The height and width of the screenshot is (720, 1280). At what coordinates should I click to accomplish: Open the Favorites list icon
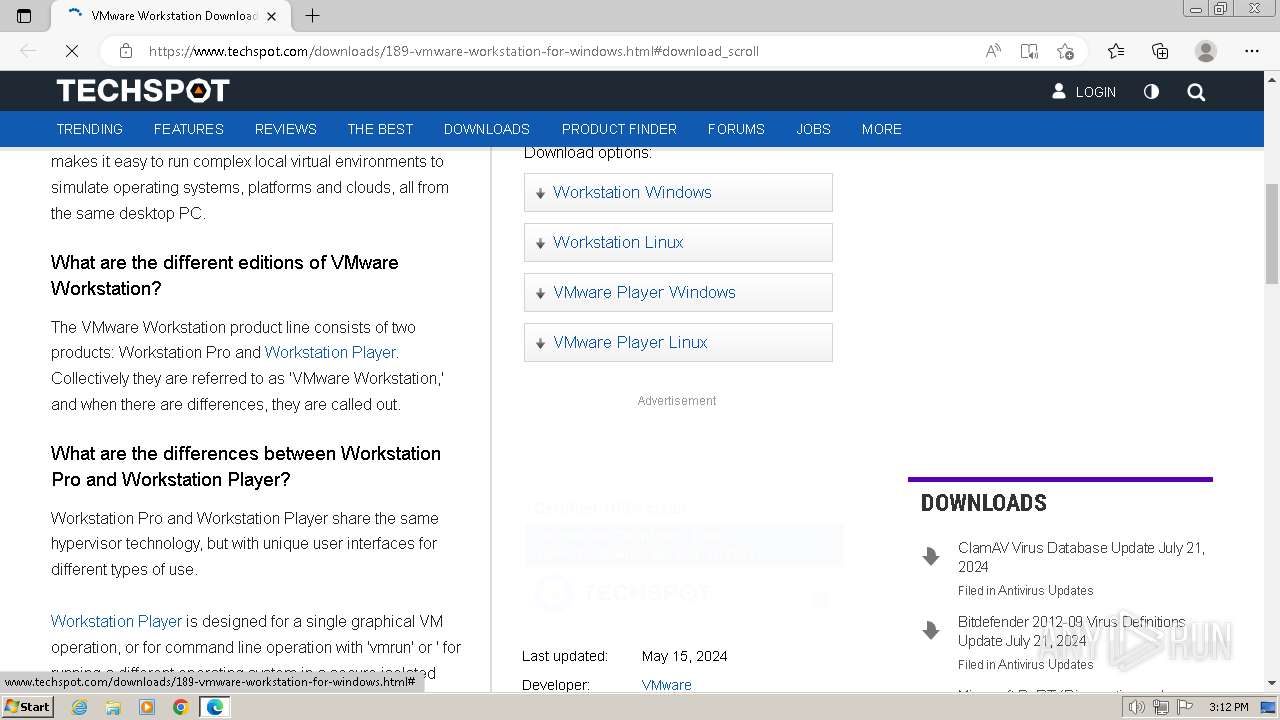[x=1116, y=51]
